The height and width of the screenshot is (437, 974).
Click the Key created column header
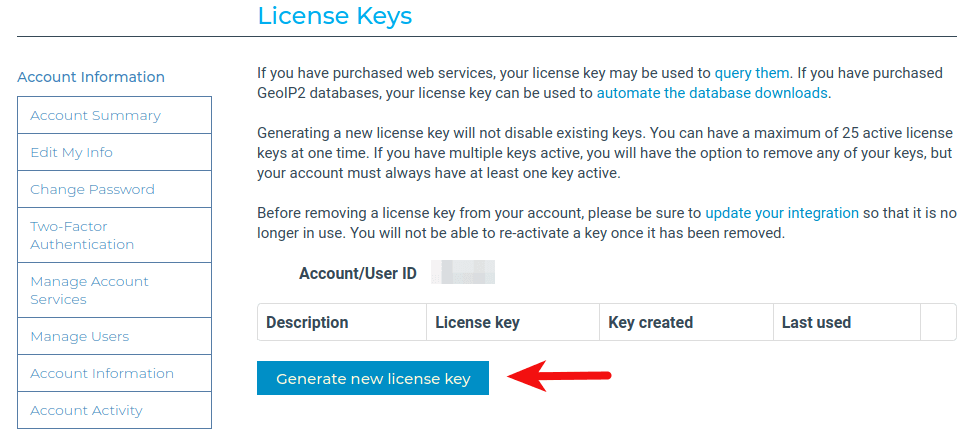click(650, 322)
